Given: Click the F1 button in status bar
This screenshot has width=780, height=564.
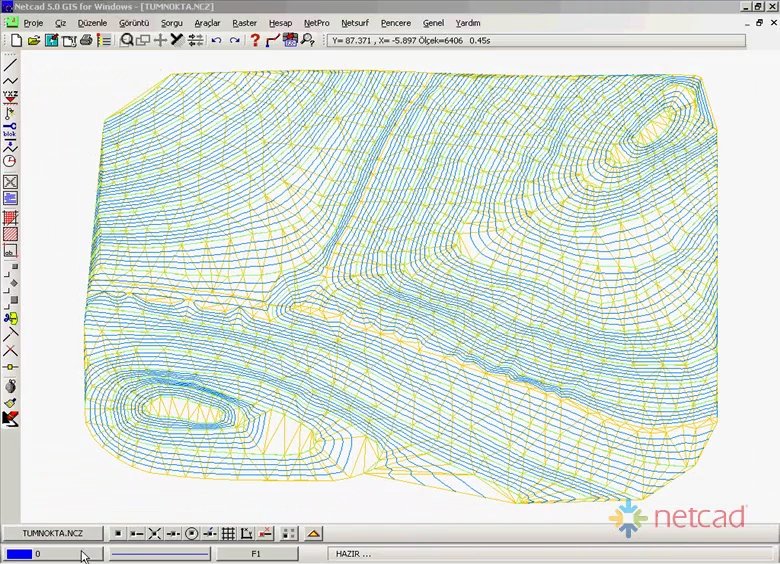Looking at the screenshot, I should pos(256,554).
